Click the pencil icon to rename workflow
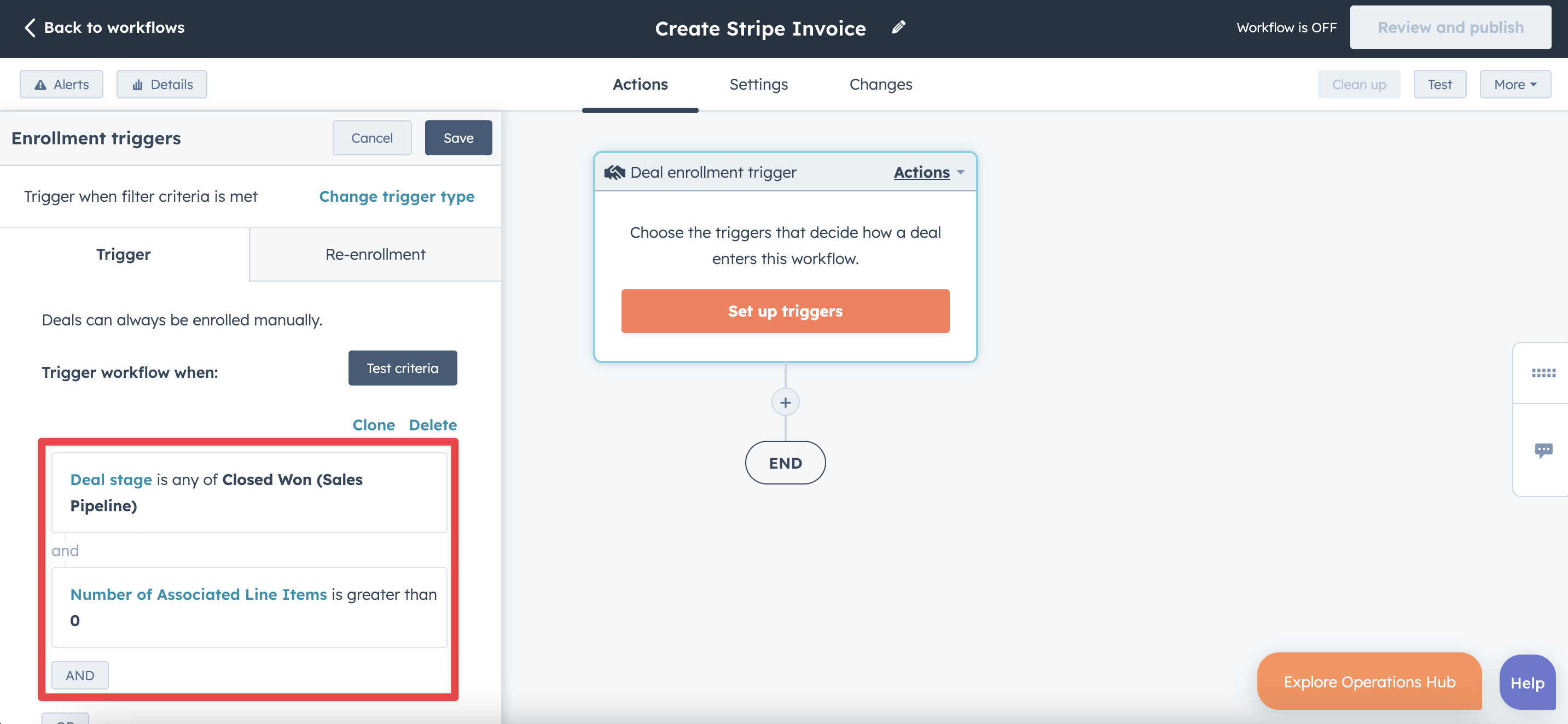1568x724 pixels. pyautogui.click(x=898, y=28)
